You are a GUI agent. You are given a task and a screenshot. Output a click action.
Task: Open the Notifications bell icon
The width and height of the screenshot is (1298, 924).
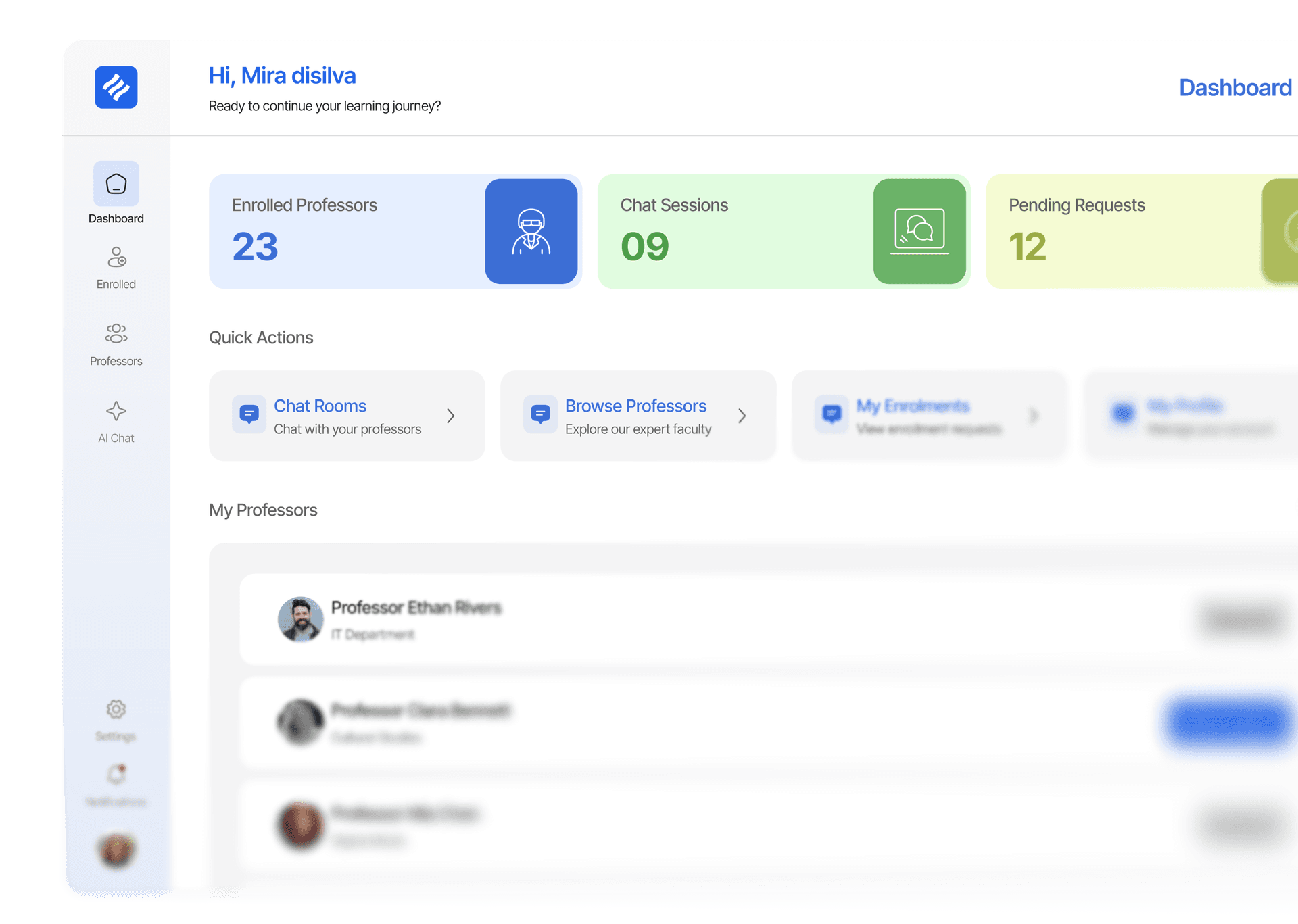pyautogui.click(x=116, y=774)
